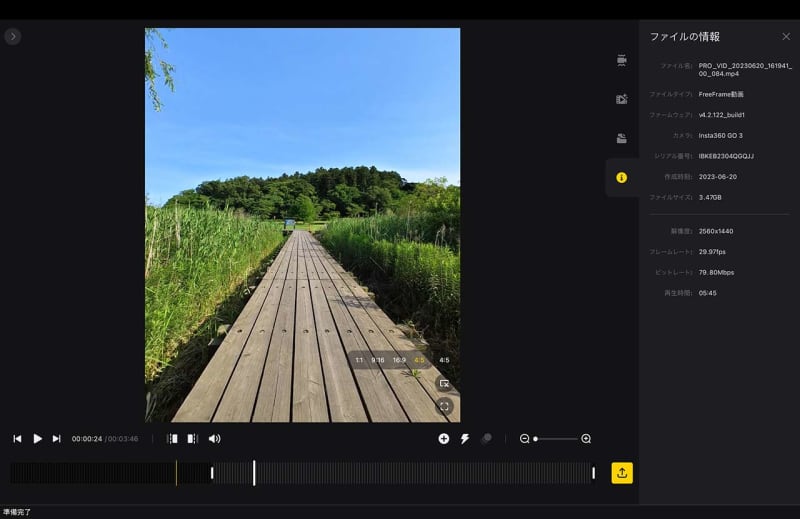Screen dimensions: 800x519
Task: Choose the 1:1 aspect ratio
Action: [x=359, y=360]
